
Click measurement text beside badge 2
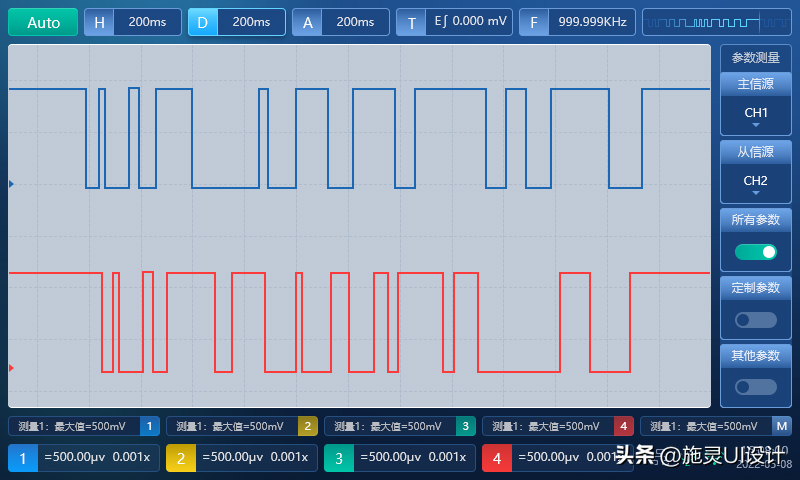click(230, 426)
